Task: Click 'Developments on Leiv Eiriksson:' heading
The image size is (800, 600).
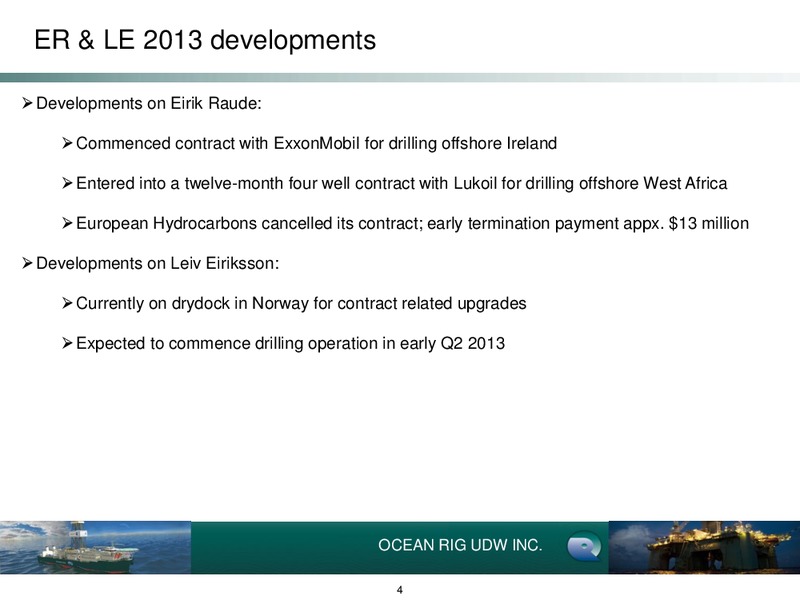Action: click(158, 263)
